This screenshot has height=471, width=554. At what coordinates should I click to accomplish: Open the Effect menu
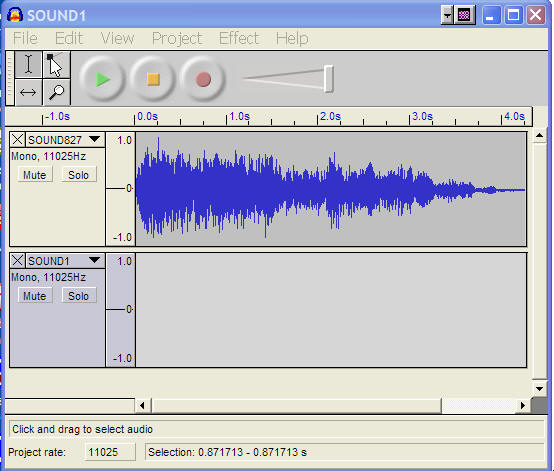(x=239, y=38)
